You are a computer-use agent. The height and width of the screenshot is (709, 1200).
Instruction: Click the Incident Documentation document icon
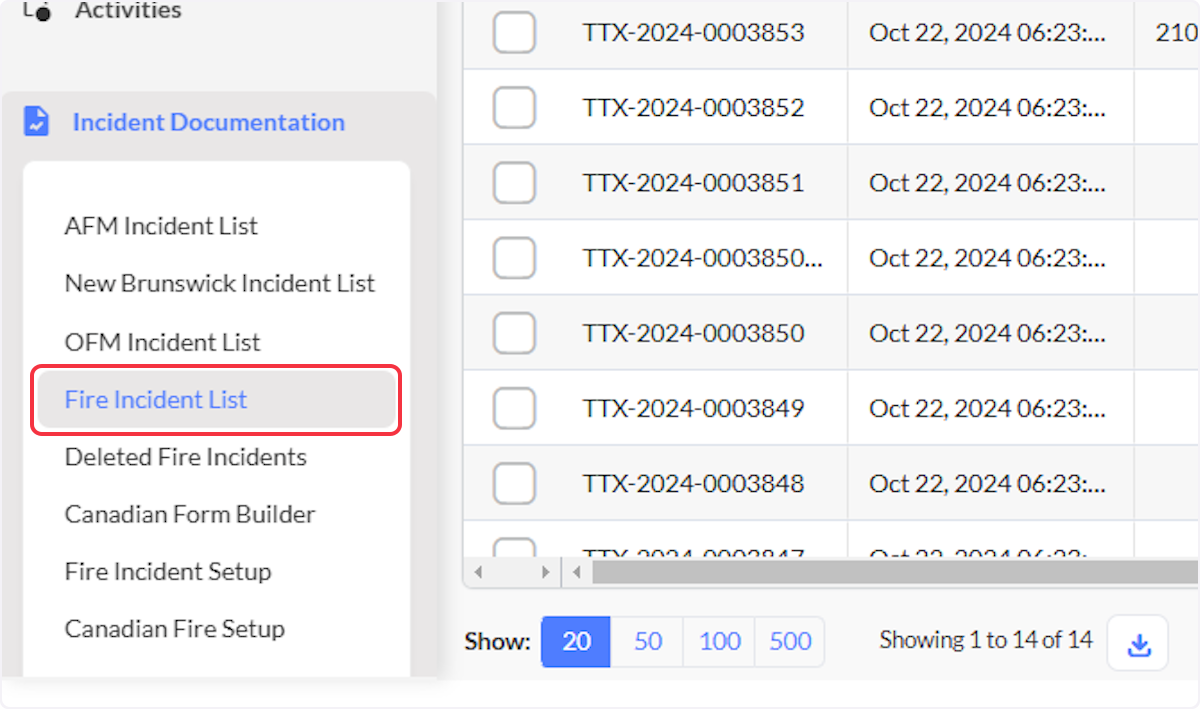click(x=36, y=122)
